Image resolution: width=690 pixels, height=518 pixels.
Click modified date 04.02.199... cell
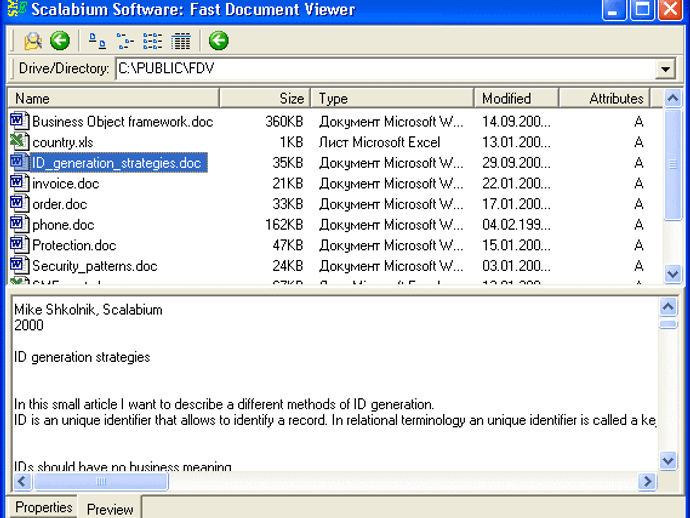[516, 225]
